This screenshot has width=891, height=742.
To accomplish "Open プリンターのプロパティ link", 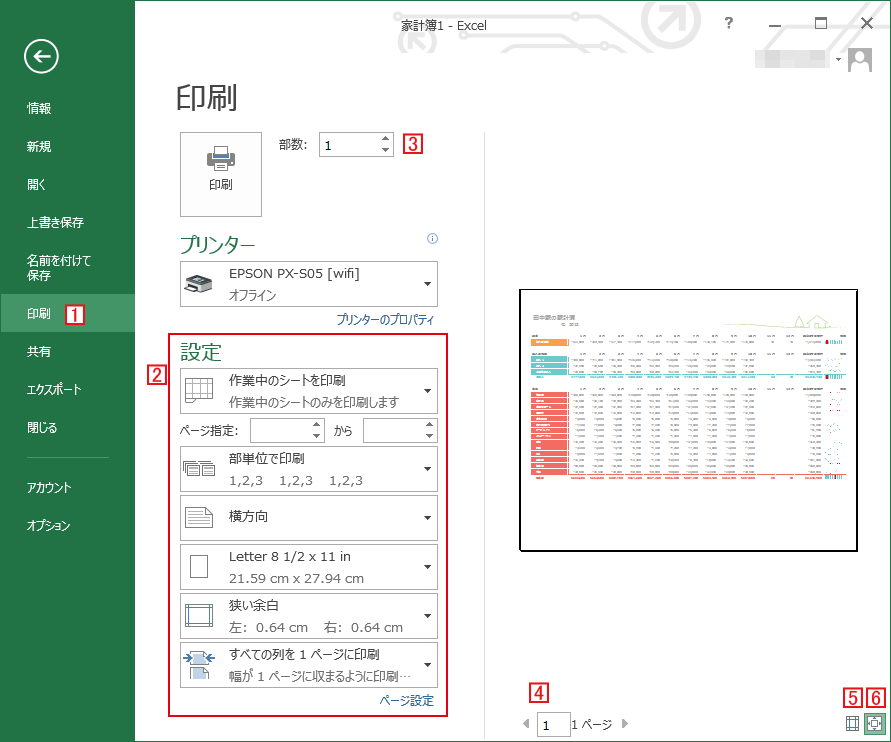I will coord(385,319).
